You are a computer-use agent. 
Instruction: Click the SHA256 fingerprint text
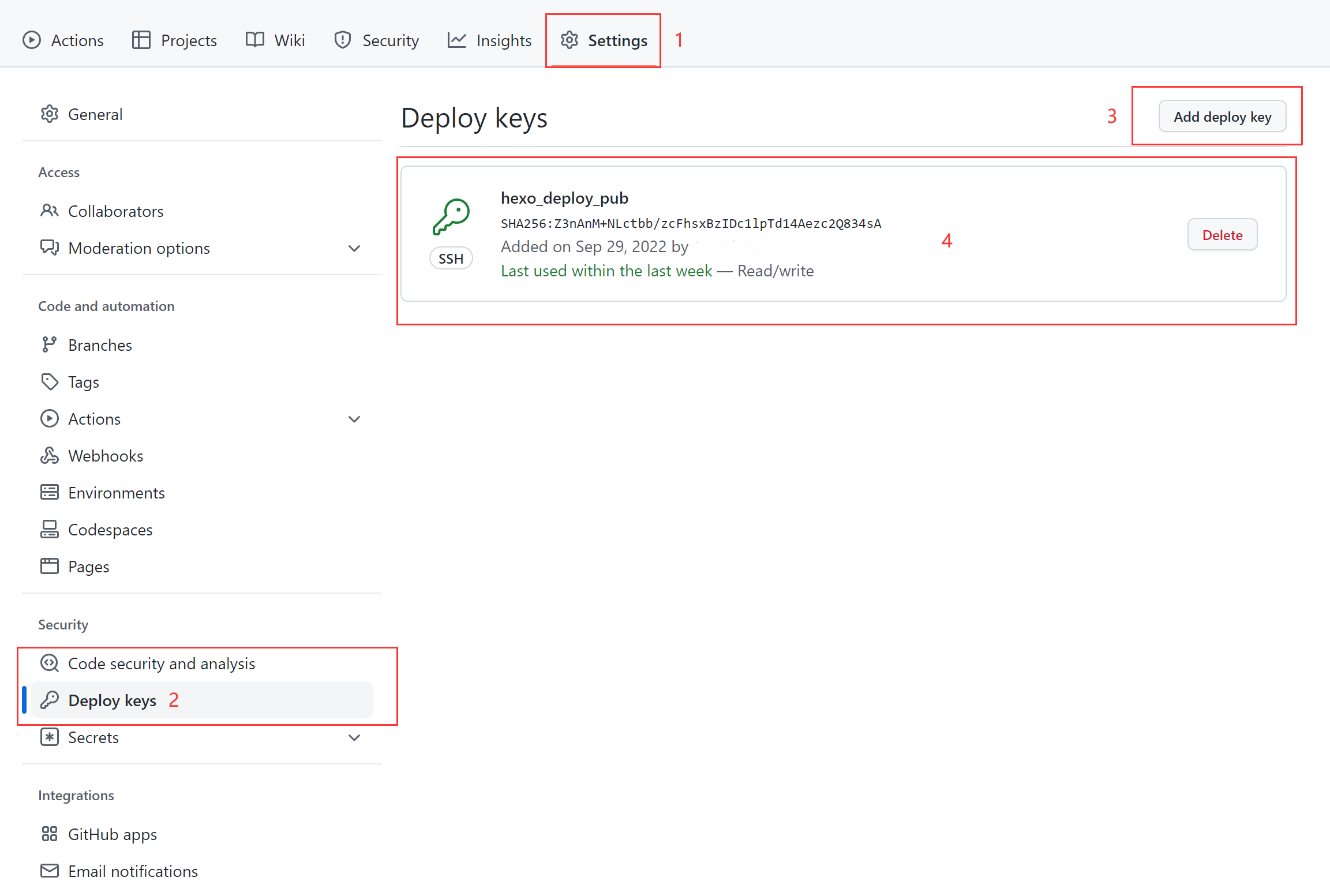click(691, 224)
